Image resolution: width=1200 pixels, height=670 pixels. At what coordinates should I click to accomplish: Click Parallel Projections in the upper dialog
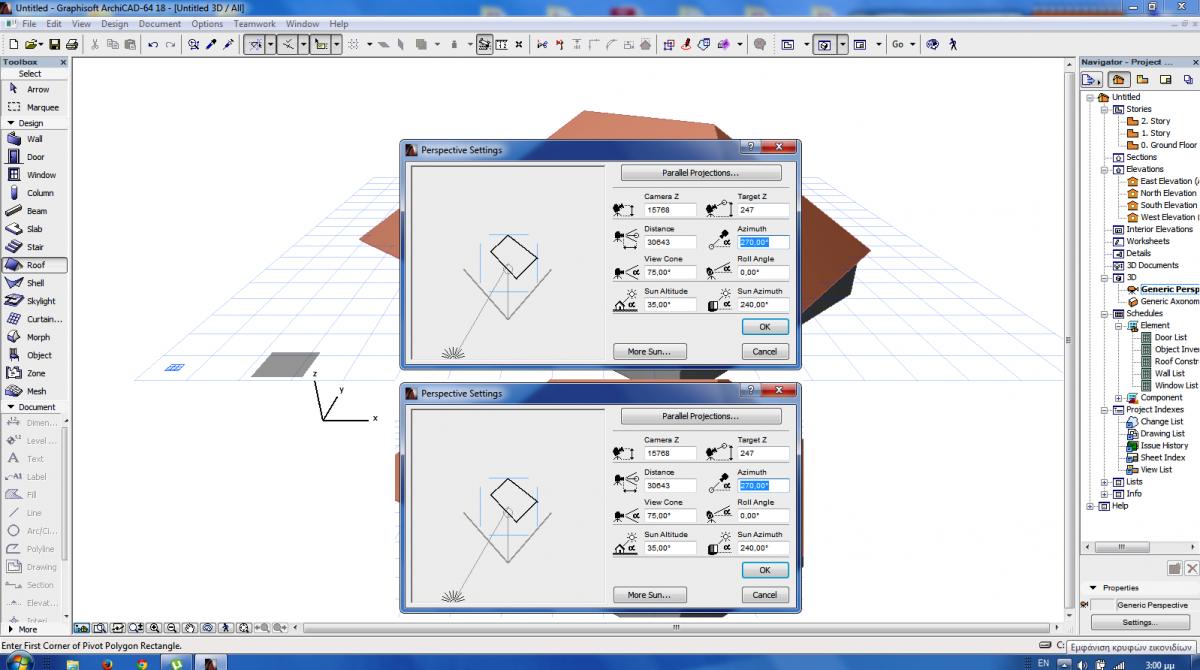tap(700, 172)
